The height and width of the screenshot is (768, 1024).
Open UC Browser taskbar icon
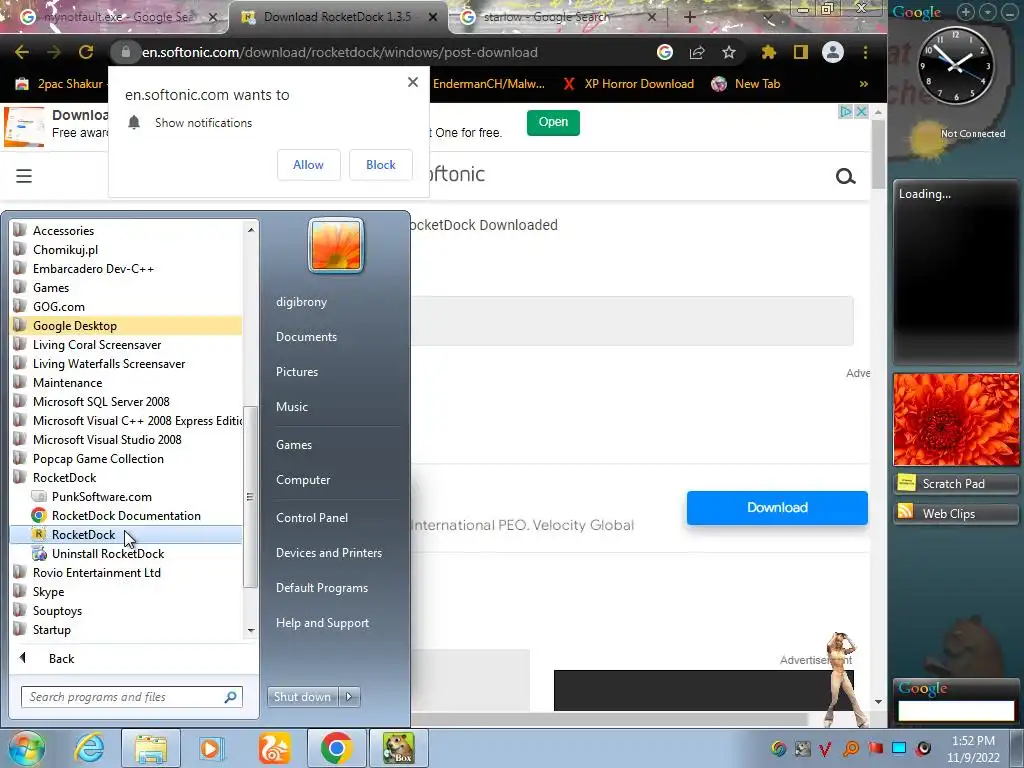point(274,748)
